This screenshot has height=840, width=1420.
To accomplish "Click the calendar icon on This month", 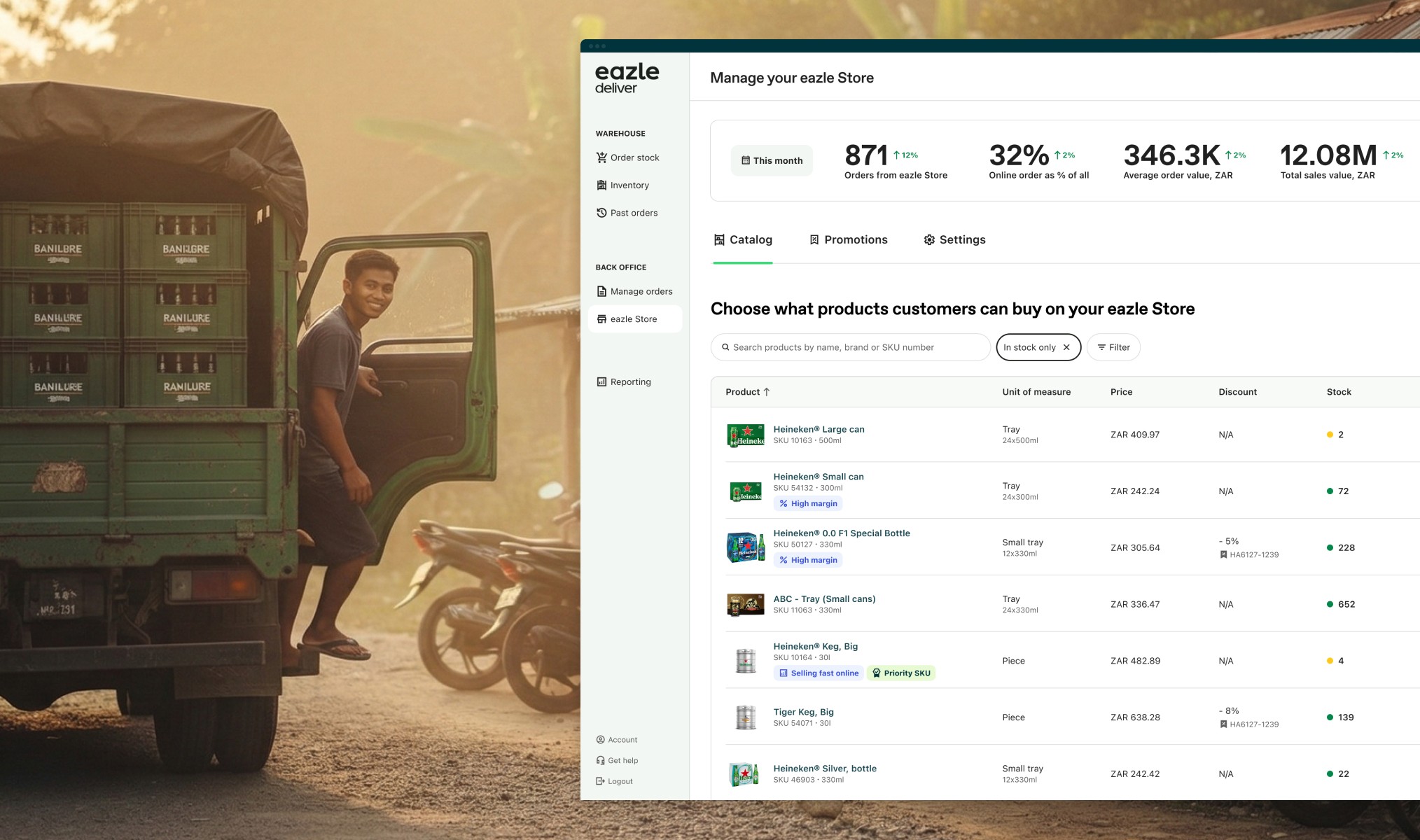I will click(x=746, y=160).
